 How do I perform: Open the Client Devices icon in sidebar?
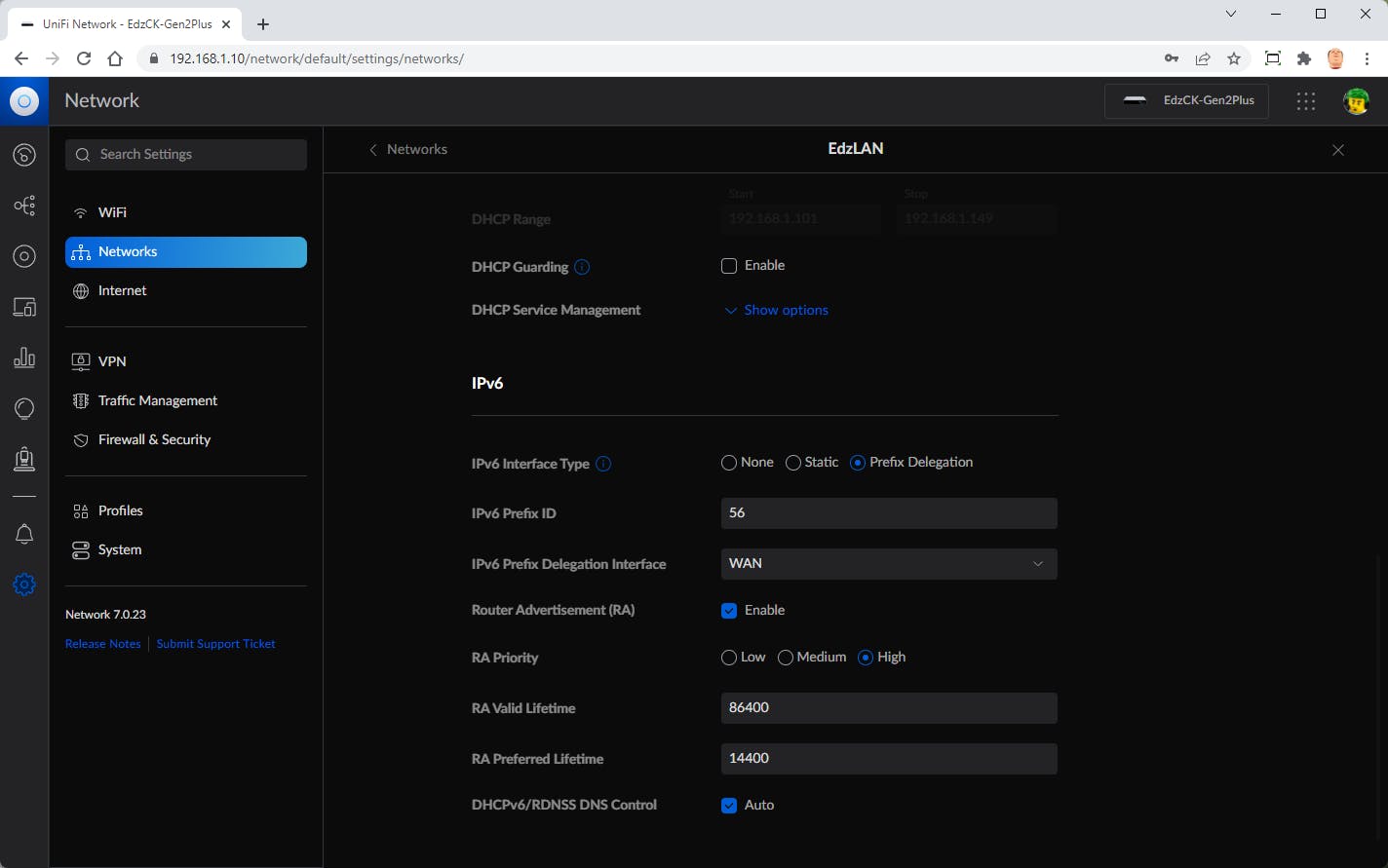pos(24,307)
